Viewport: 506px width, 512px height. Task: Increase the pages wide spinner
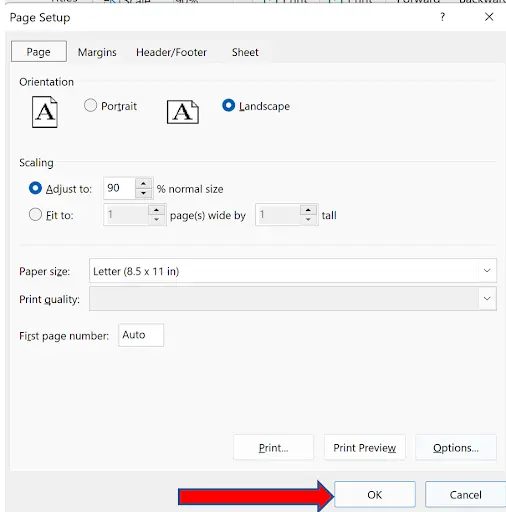tap(156, 210)
